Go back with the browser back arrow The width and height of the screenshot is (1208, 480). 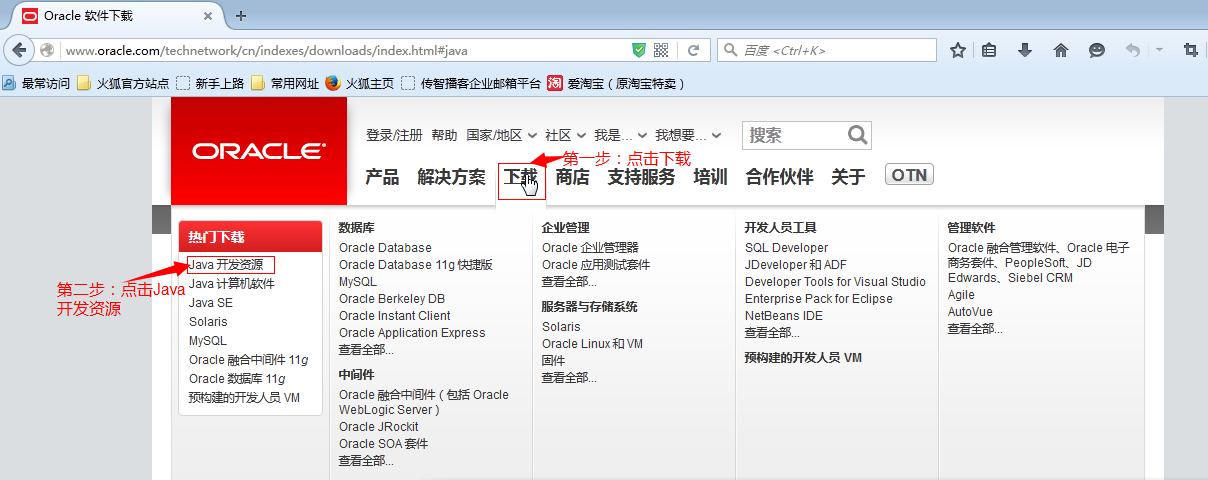[17, 50]
